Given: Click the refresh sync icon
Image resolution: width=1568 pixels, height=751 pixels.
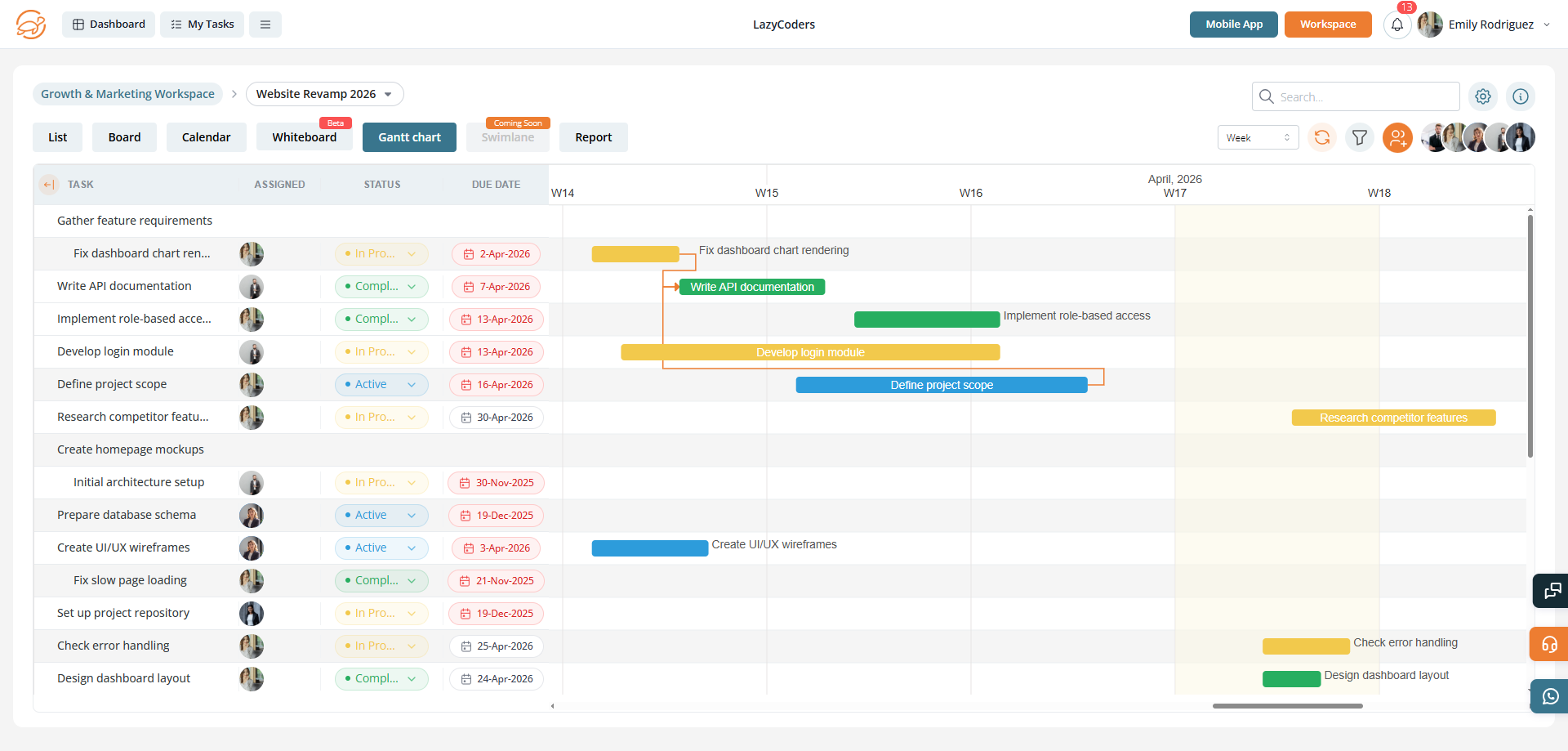Looking at the screenshot, I should [x=1321, y=137].
